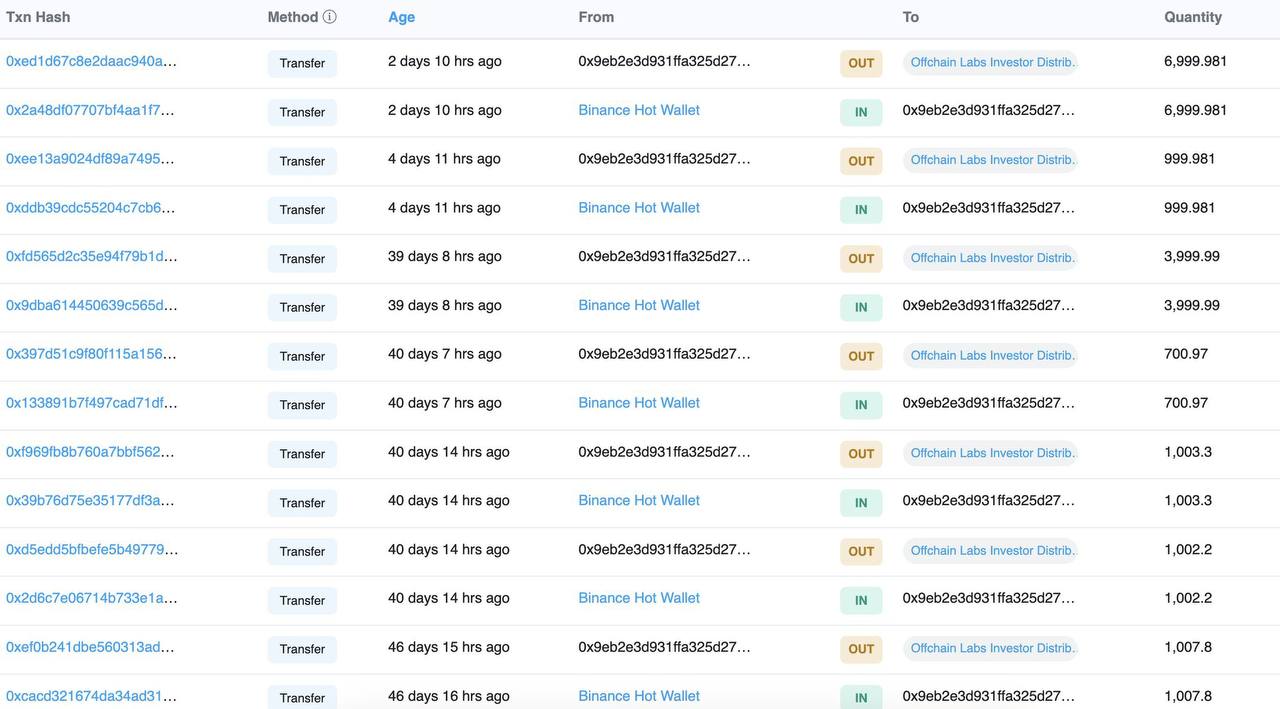The width and height of the screenshot is (1280, 709).
Task: Click Binance Hot Wallet in 1,003.3 row
Action: 639,500
